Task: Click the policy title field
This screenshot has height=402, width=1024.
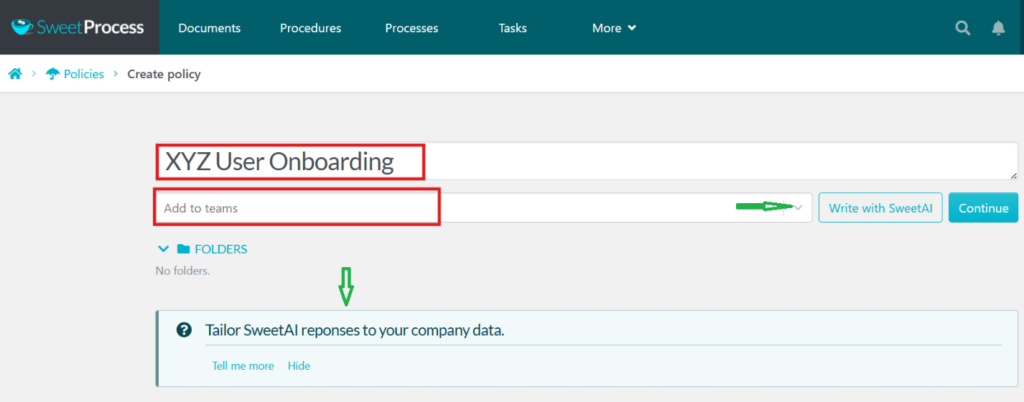Action: point(586,161)
